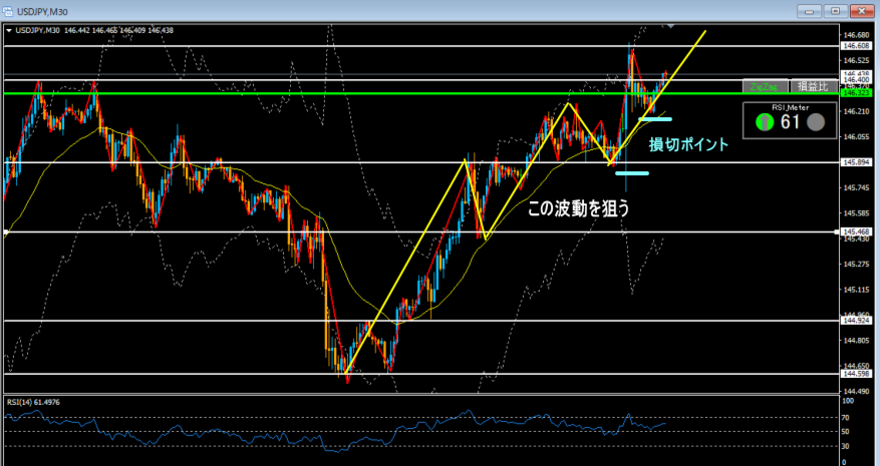Image resolution: width=880 pixels, height=466 pixels.
Task: Click the gray circle indicator in RSI Meter
Action: 815,122
